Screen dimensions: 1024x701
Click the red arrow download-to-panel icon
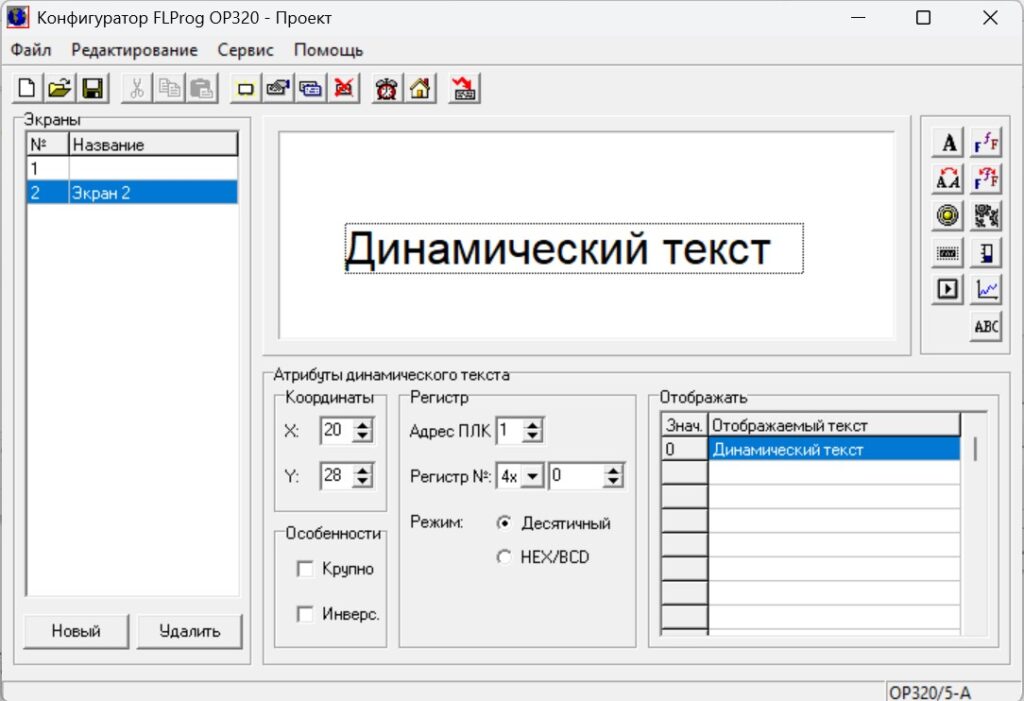464,89
